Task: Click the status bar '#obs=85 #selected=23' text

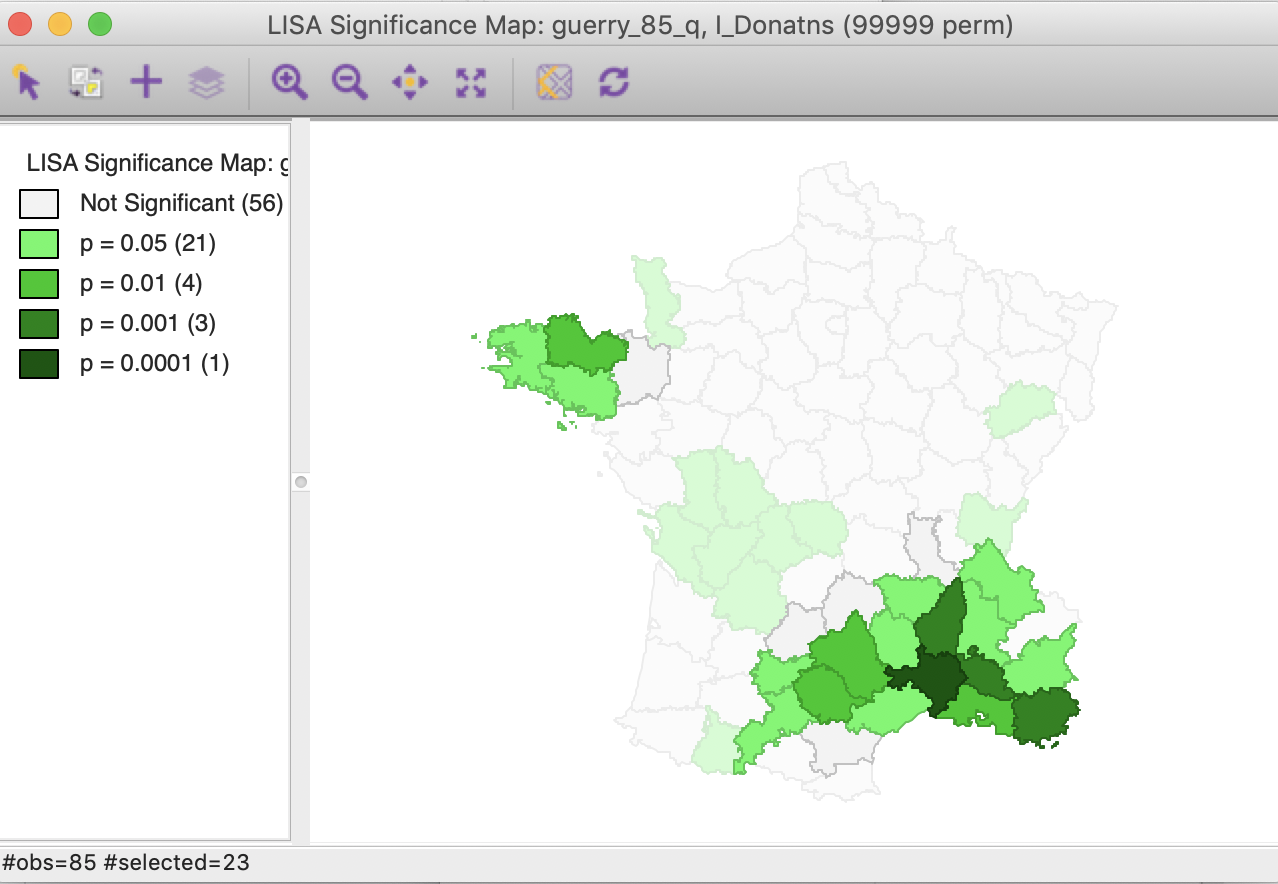Action: tap(127, 862)
